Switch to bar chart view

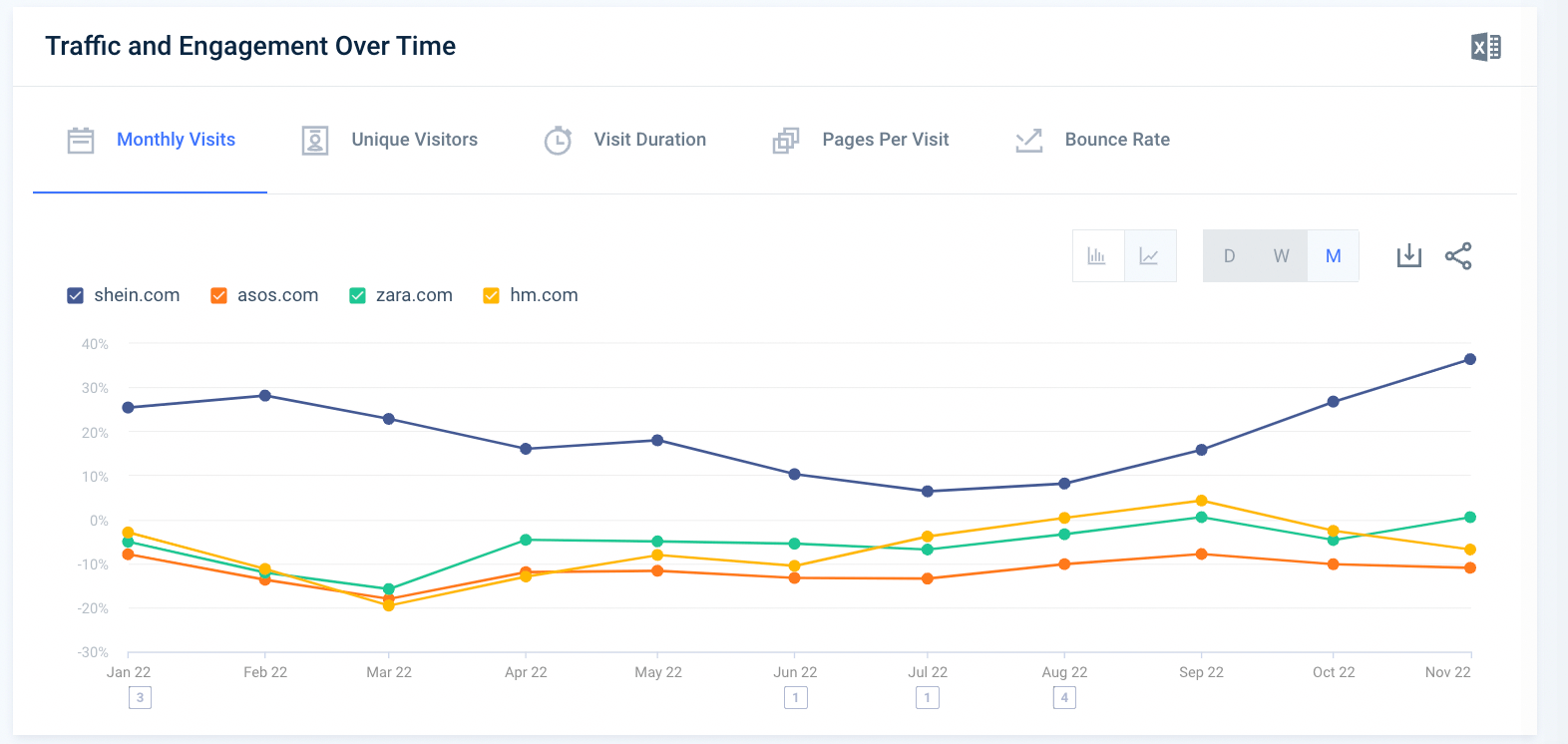(1097, 256)
